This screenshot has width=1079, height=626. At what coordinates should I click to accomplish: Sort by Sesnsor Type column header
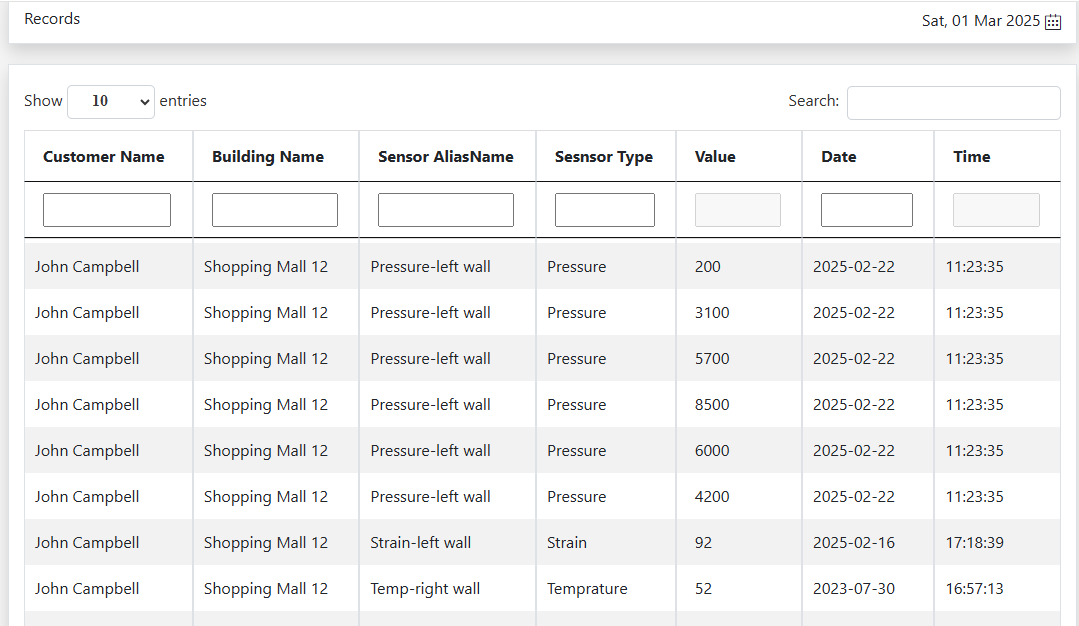[604, 156]
